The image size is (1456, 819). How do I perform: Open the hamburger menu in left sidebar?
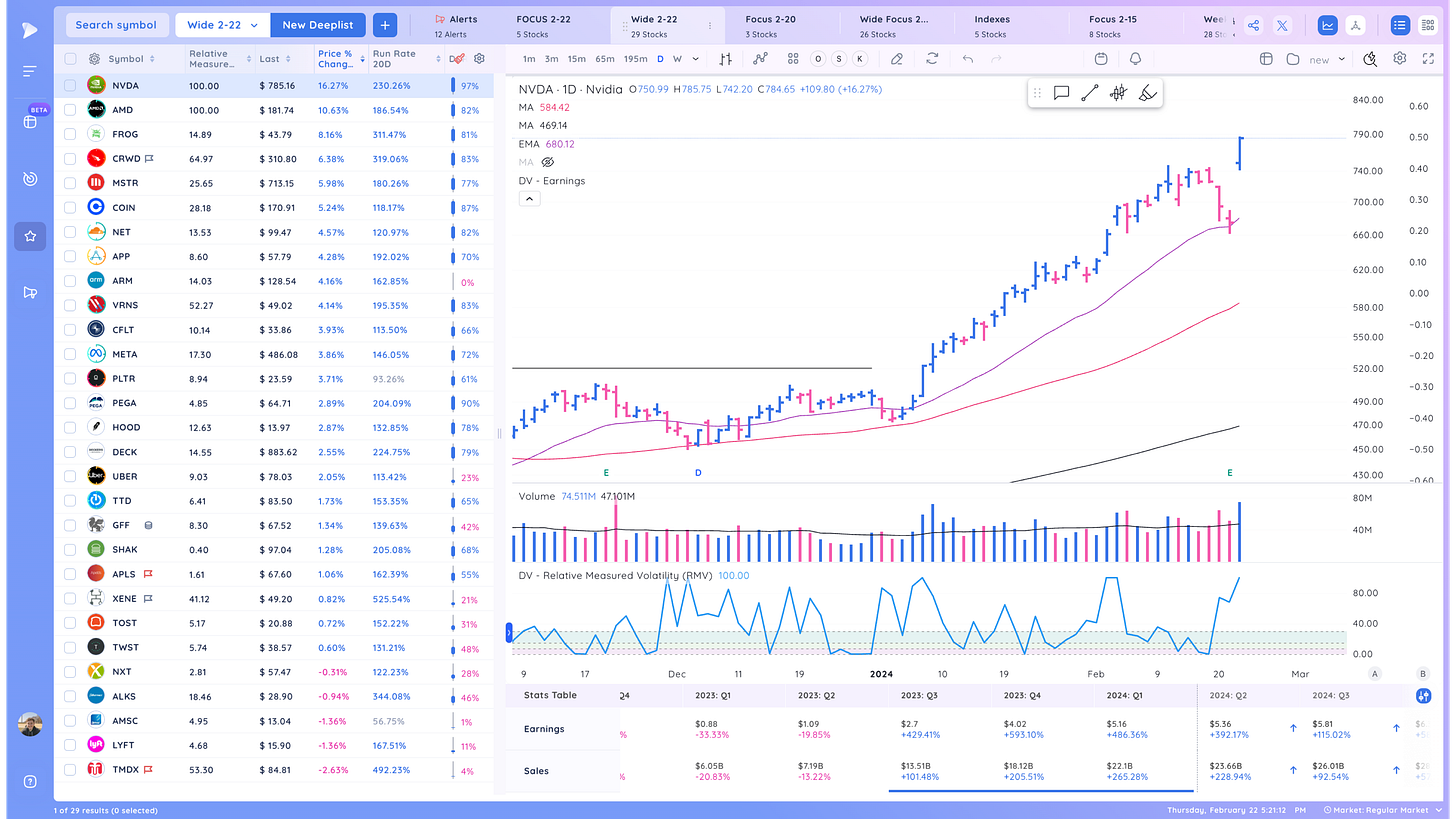click(x=30, y=71)
